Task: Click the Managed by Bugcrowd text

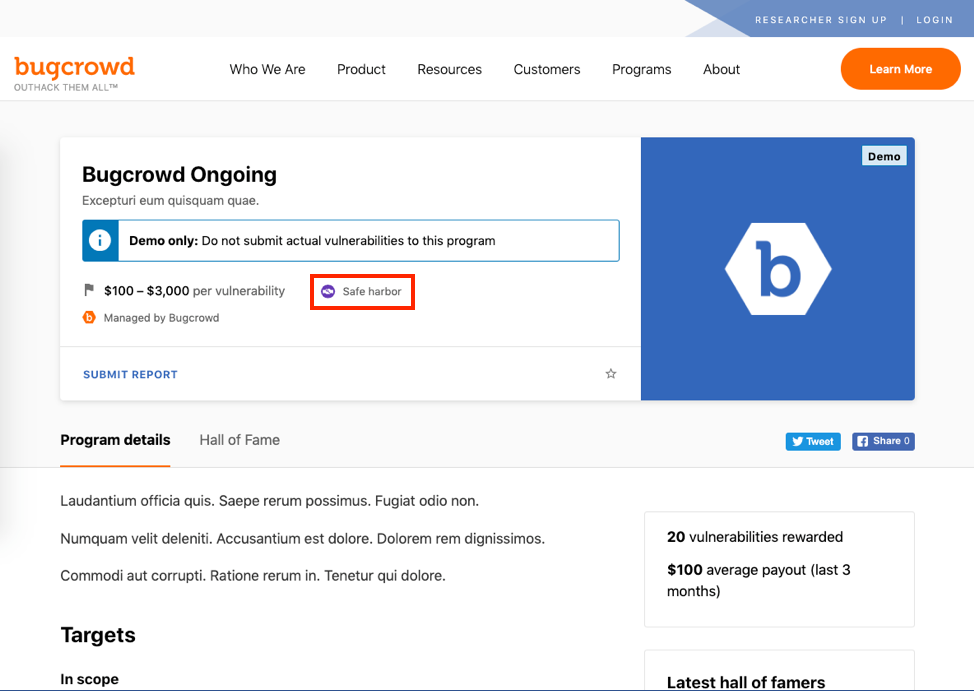Action: 162,318
